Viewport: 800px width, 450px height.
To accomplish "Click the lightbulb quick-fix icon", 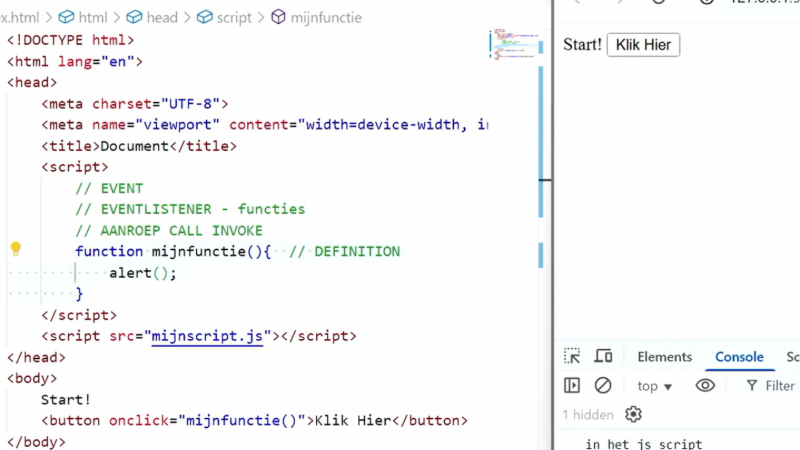I will (16, 249).
